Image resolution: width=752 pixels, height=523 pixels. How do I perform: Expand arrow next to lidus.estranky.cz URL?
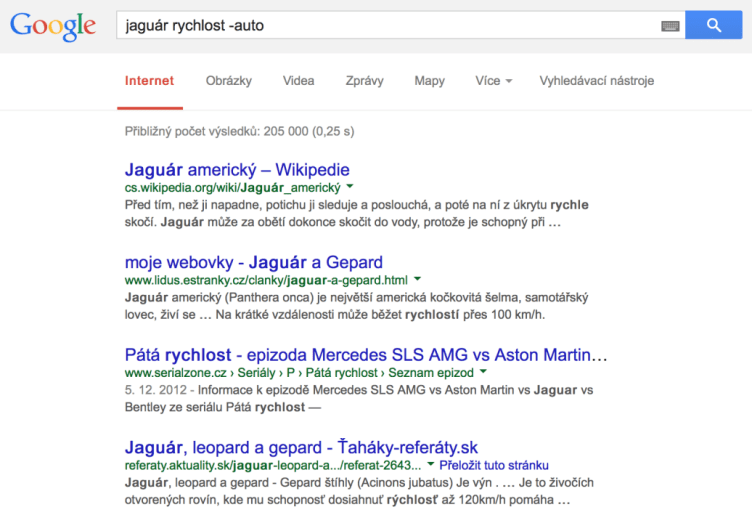click(417, 279)
